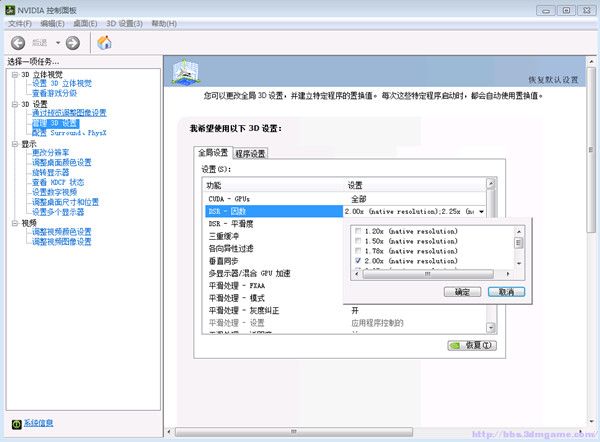Open 查看 HDCP 状态 task
Image resolution: width=600 pixels, height=442 pixels.
tap(58, 183)
